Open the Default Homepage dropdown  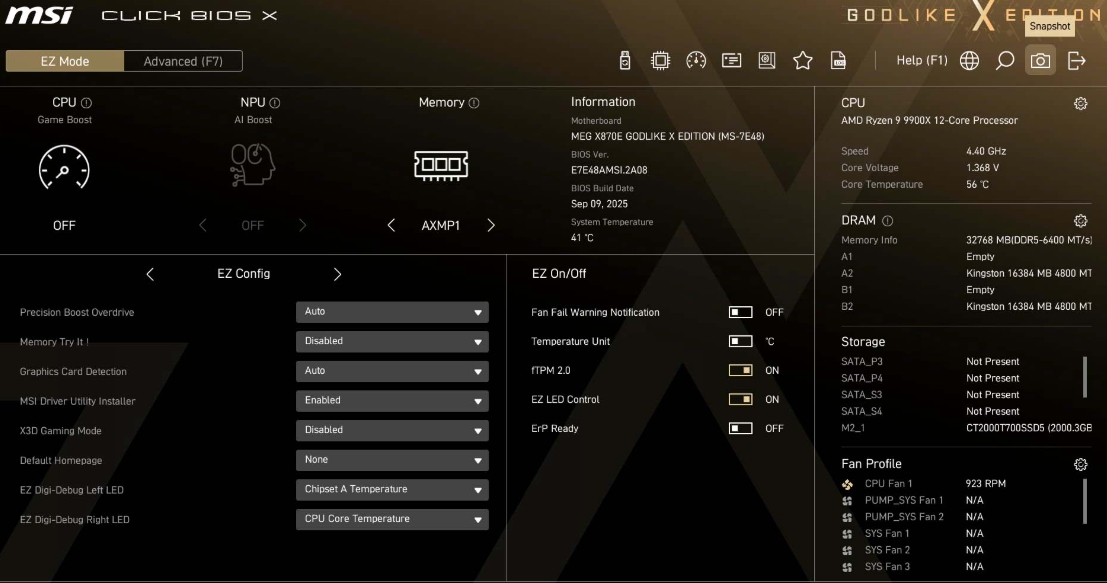click(x=392, y=460)
